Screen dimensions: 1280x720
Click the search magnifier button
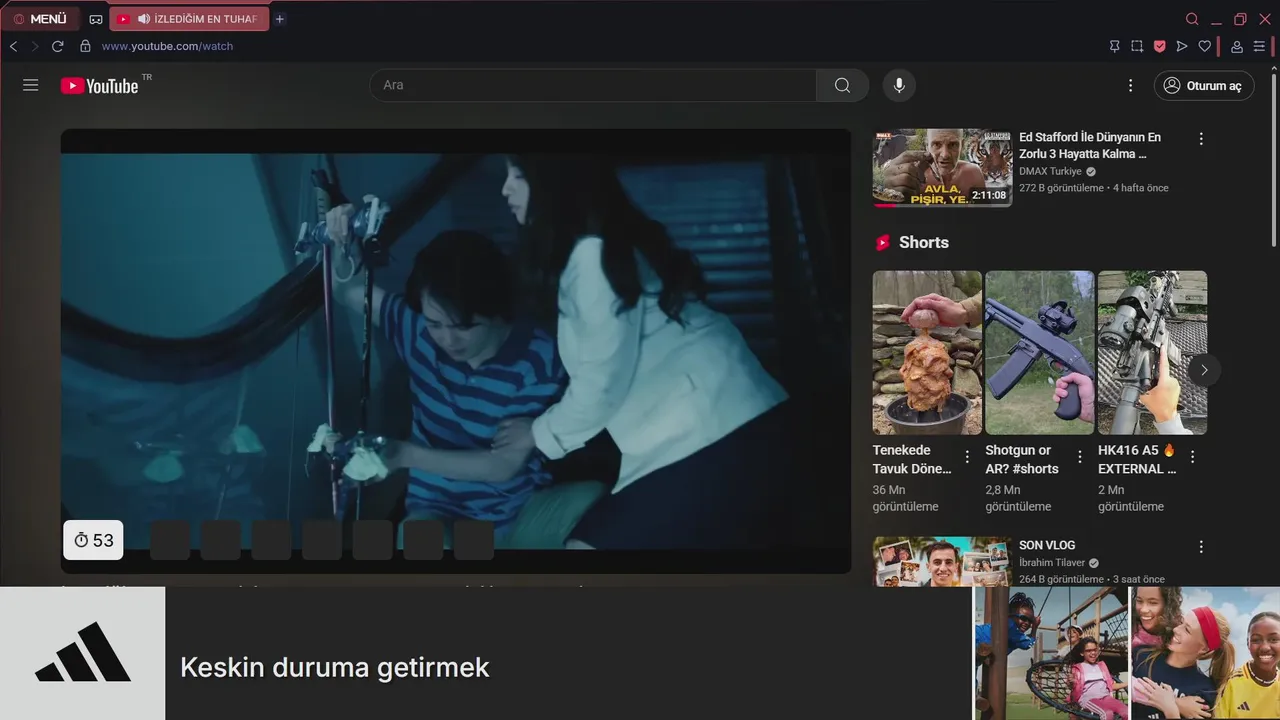tap(842, 85)
